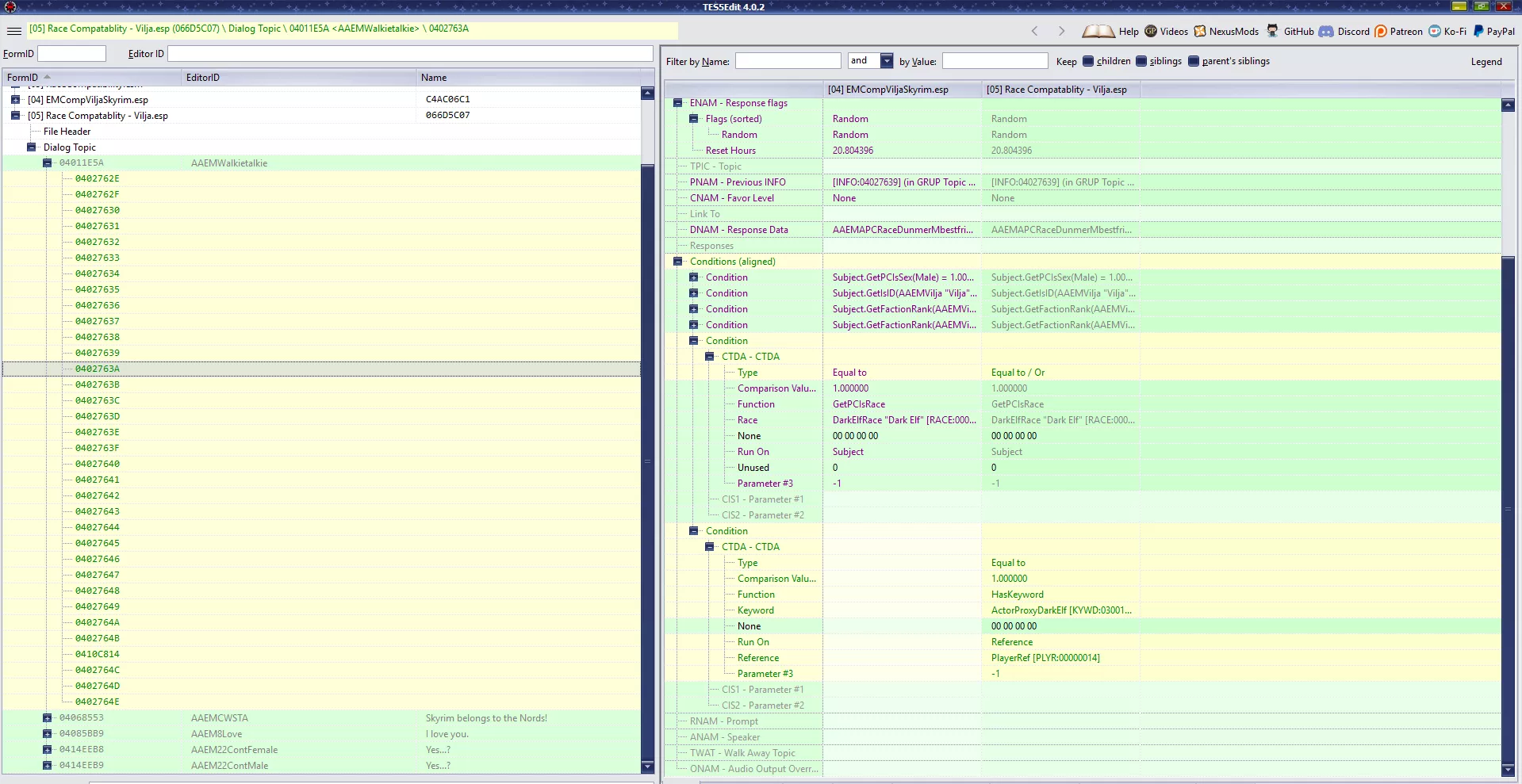Sort by the Name column header
The width and height of the screenshot is (1522, 784).
point(527,78)
